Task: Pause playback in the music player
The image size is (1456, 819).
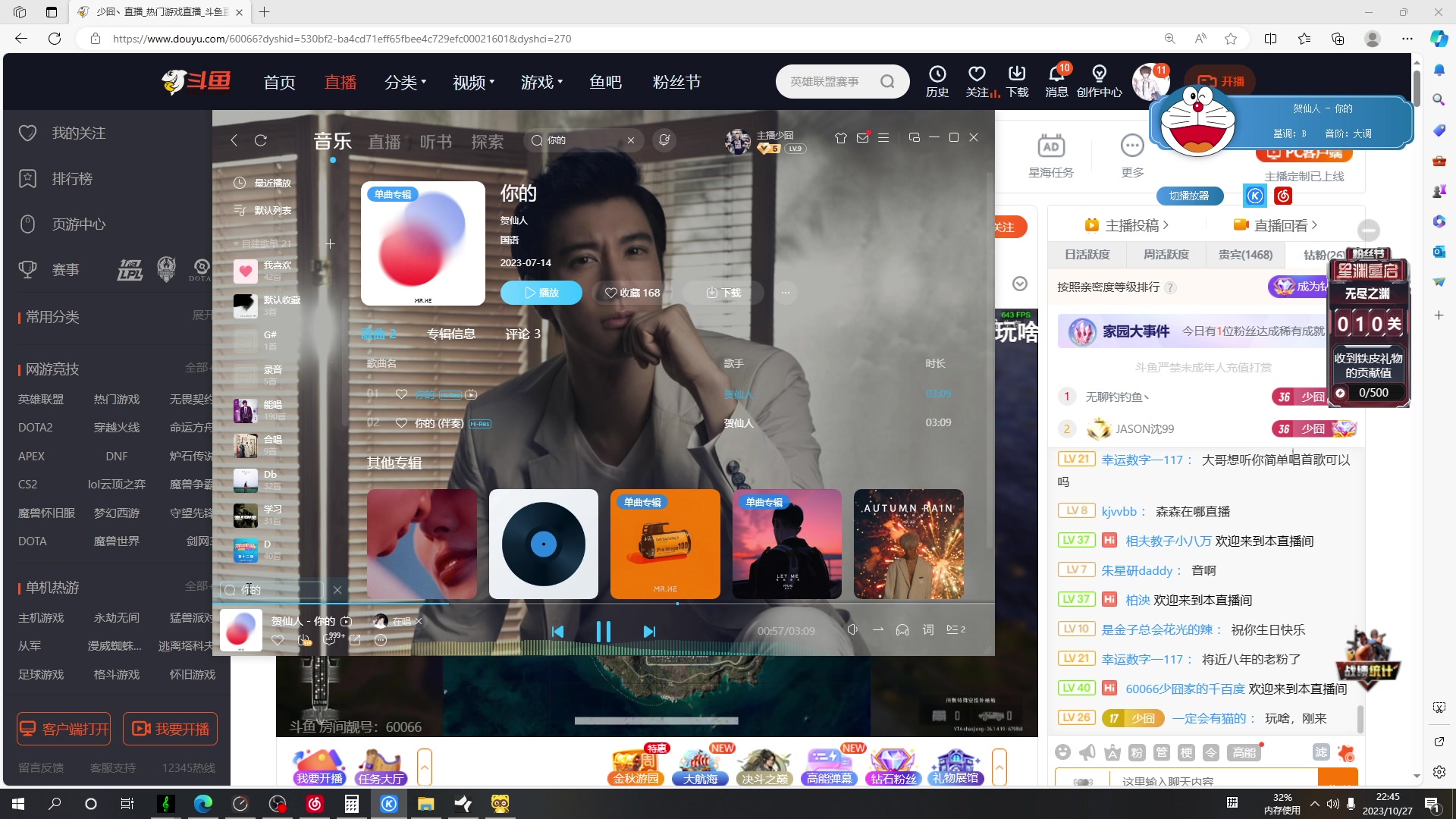Action: (x=604, y=631)
